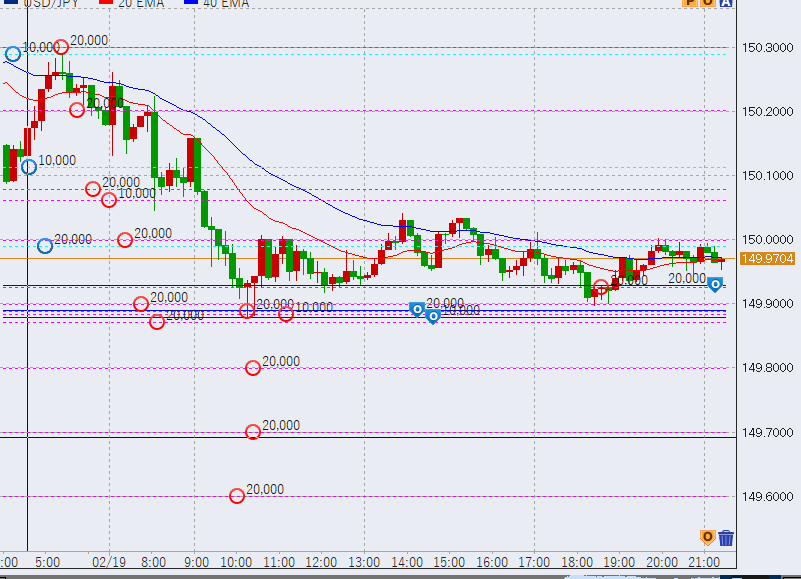Image resolution: width=801 pixels, height=579 pixels.
Task: Select the red circle marker at the 149.7000 level
Action: click(x=253, y=432)
